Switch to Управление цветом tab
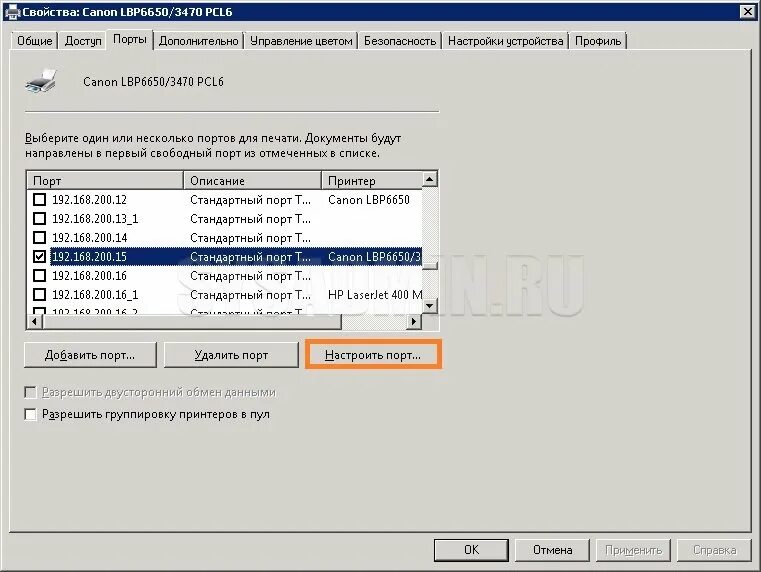 (301, 41)
